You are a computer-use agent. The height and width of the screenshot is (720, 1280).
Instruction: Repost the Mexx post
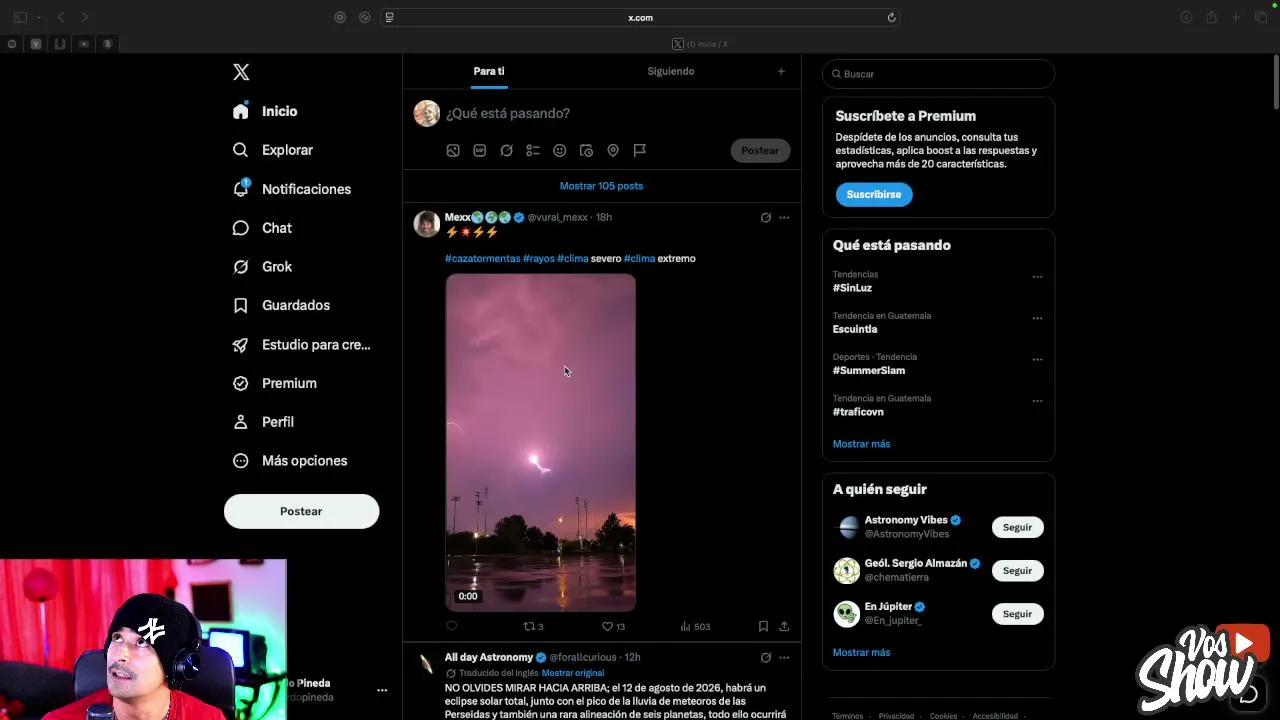point(533,626)
